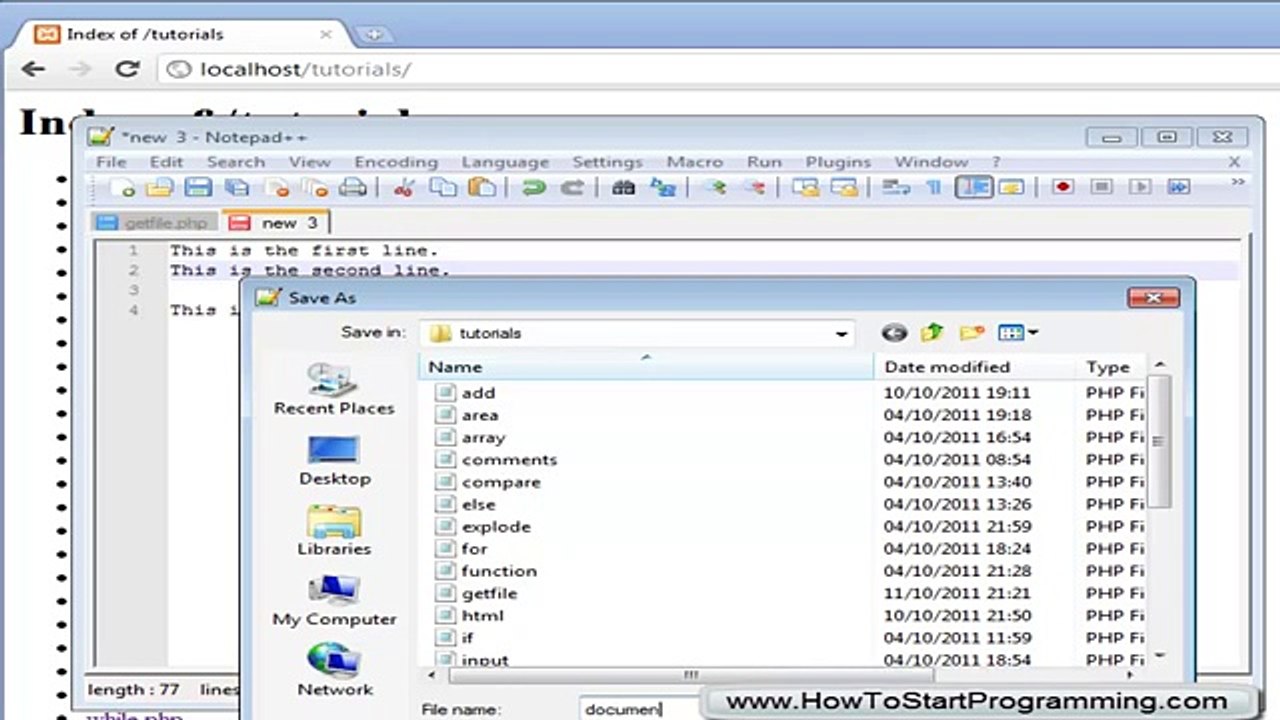Select Desktop in Save As sidebar
1280x720 pixels.
[x=334, y=461]
